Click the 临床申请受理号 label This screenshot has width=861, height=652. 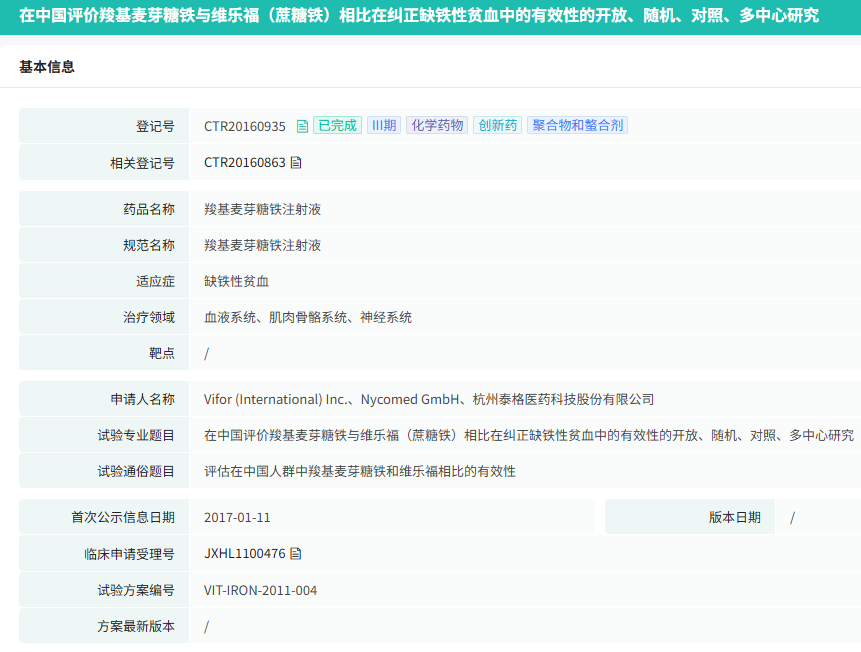(x=129, y=554)
